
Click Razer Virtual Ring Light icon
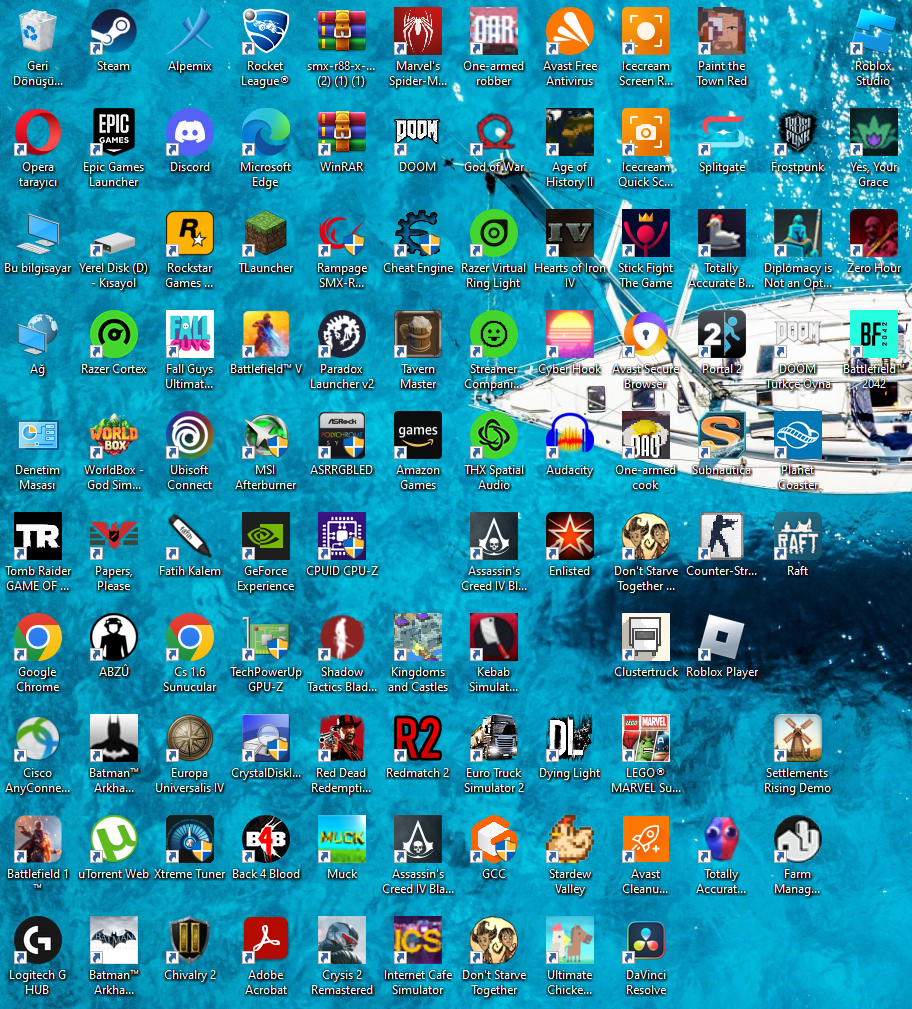click(494, 234)
